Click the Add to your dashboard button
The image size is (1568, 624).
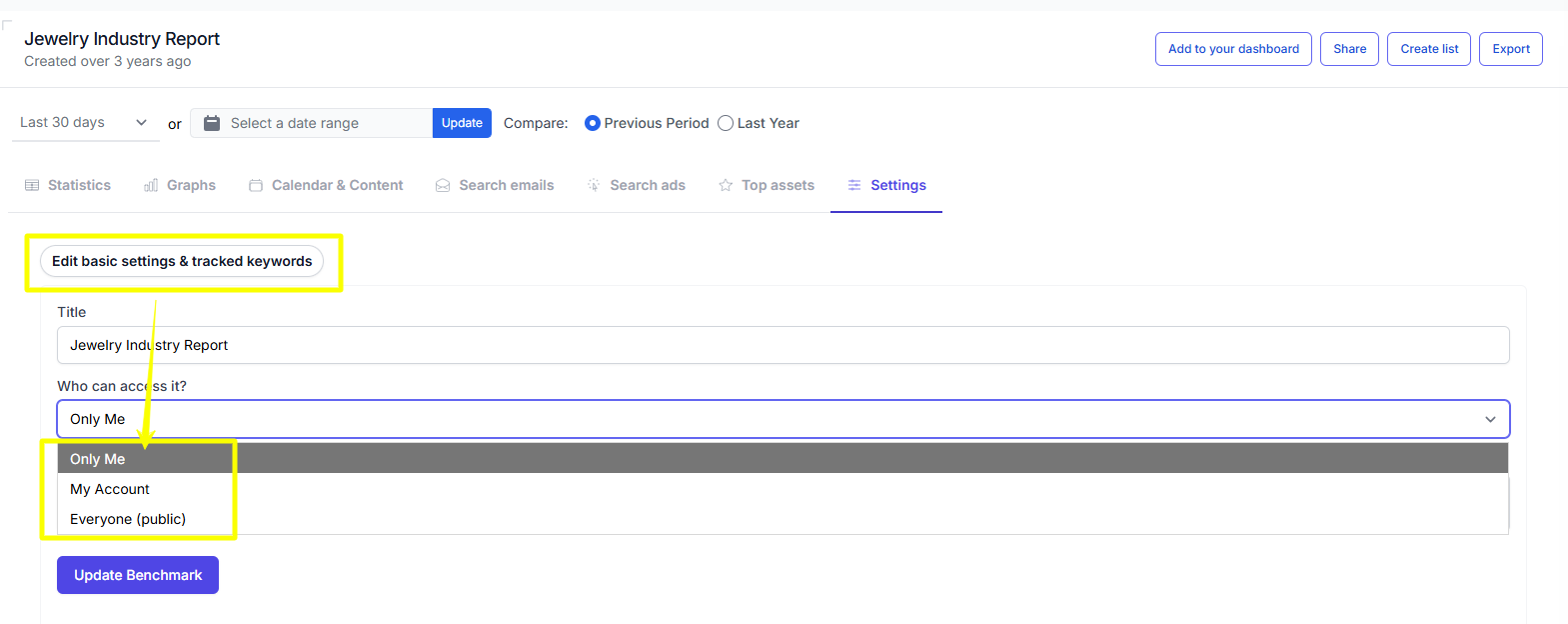pos(1233,49)
